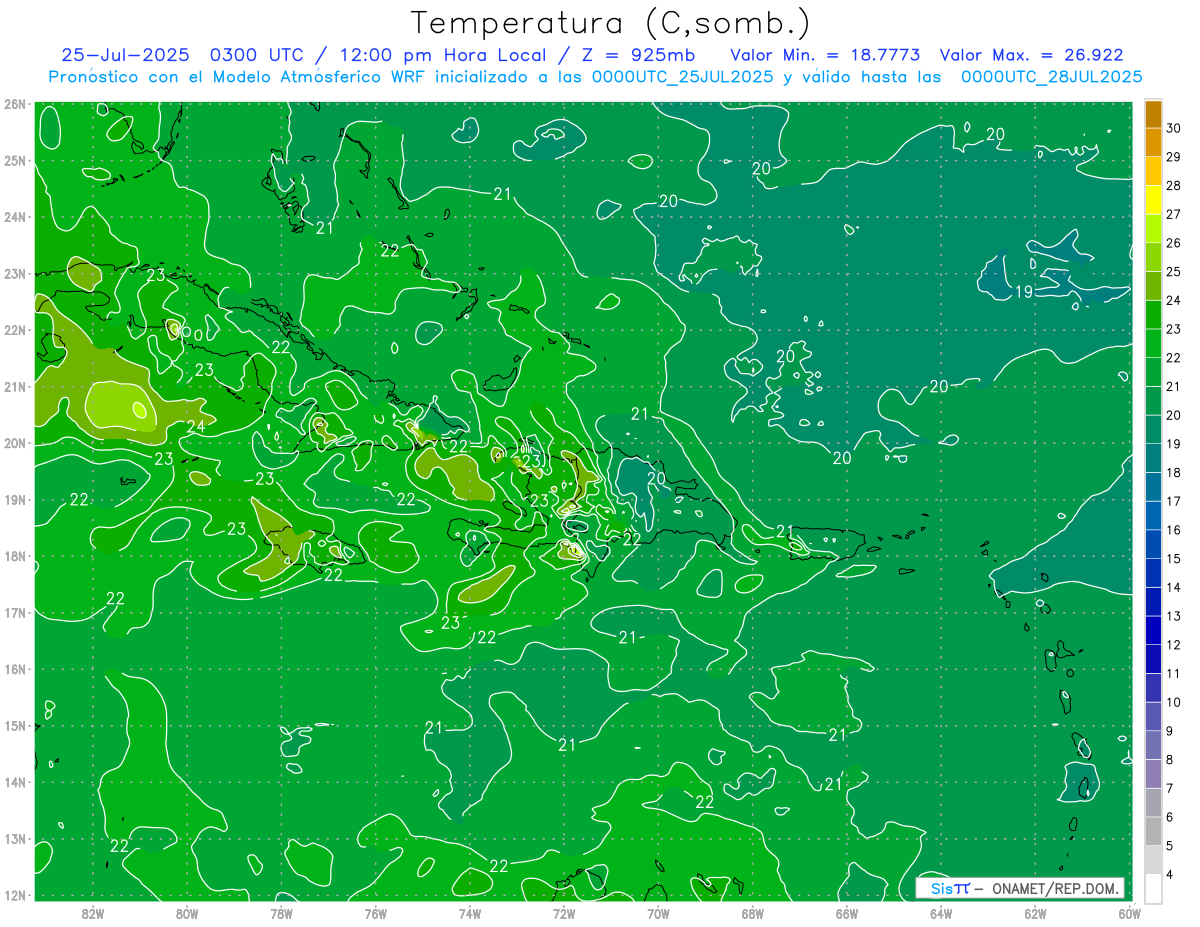
Task: Click the legend color between 8 and 9
Action: [1154, 745]
